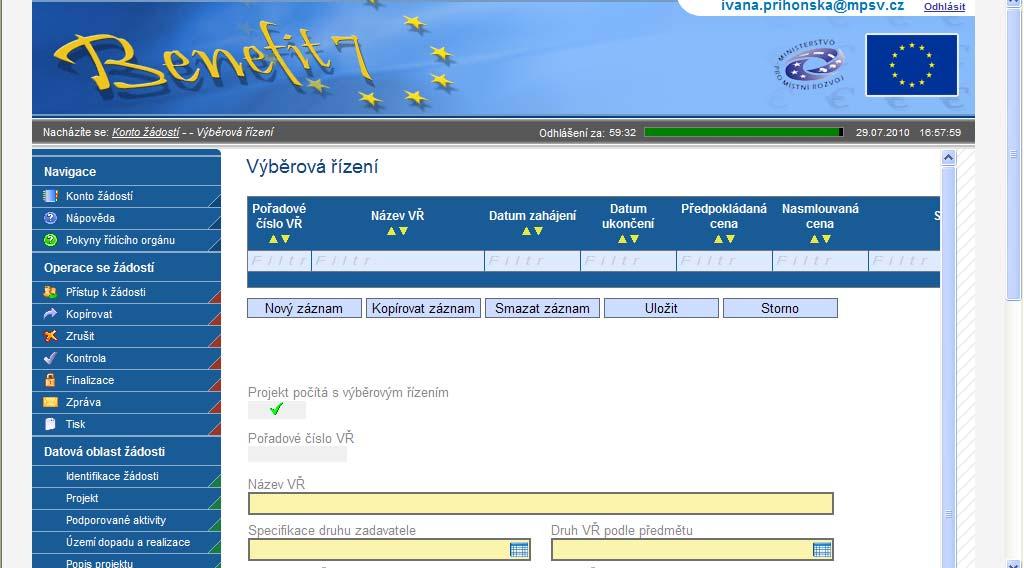The width and height of the screenshot is (1024, 568).
Task: Click the Smazat záznam button
Action: click(542, 308)
